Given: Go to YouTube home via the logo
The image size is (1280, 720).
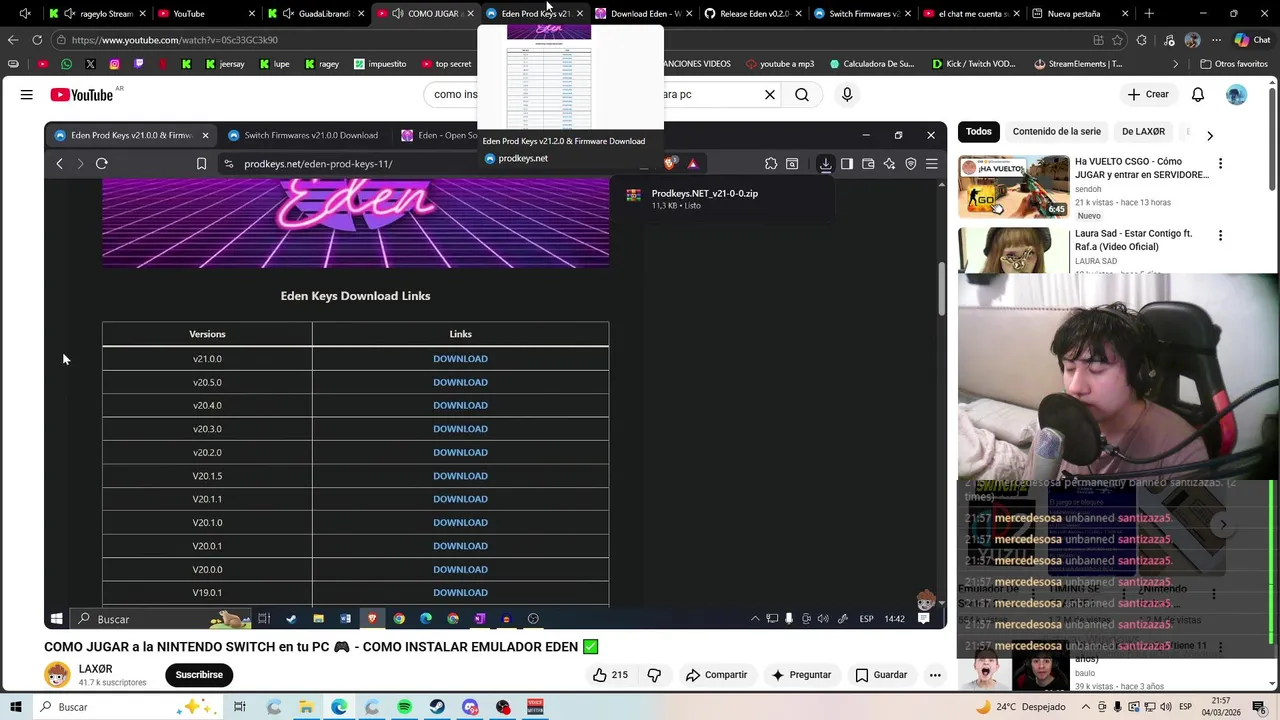Looking at the screenshot, I should tap(82, 94).
